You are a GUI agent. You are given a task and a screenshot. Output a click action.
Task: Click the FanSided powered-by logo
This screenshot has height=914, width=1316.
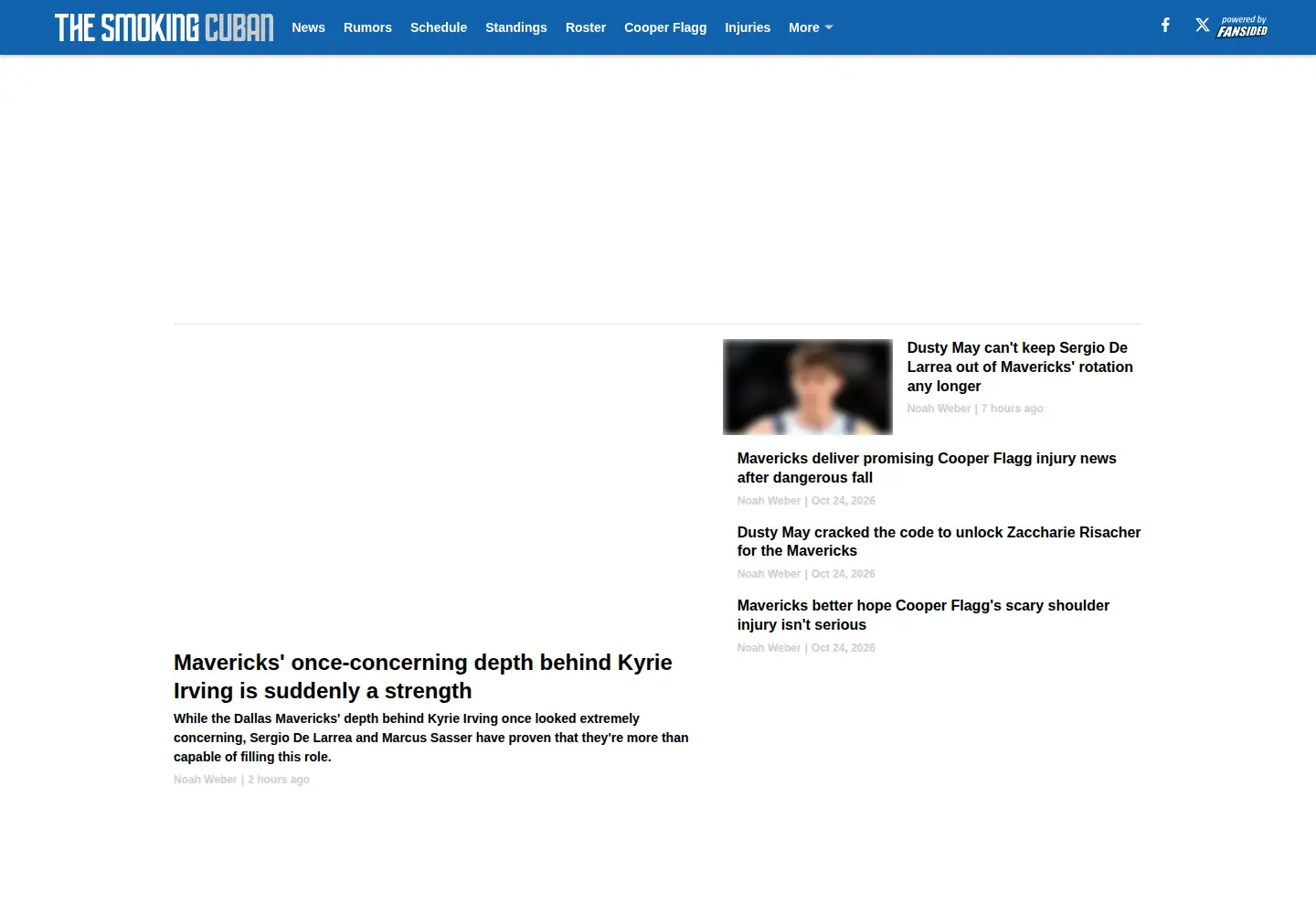click(1242, 27)
